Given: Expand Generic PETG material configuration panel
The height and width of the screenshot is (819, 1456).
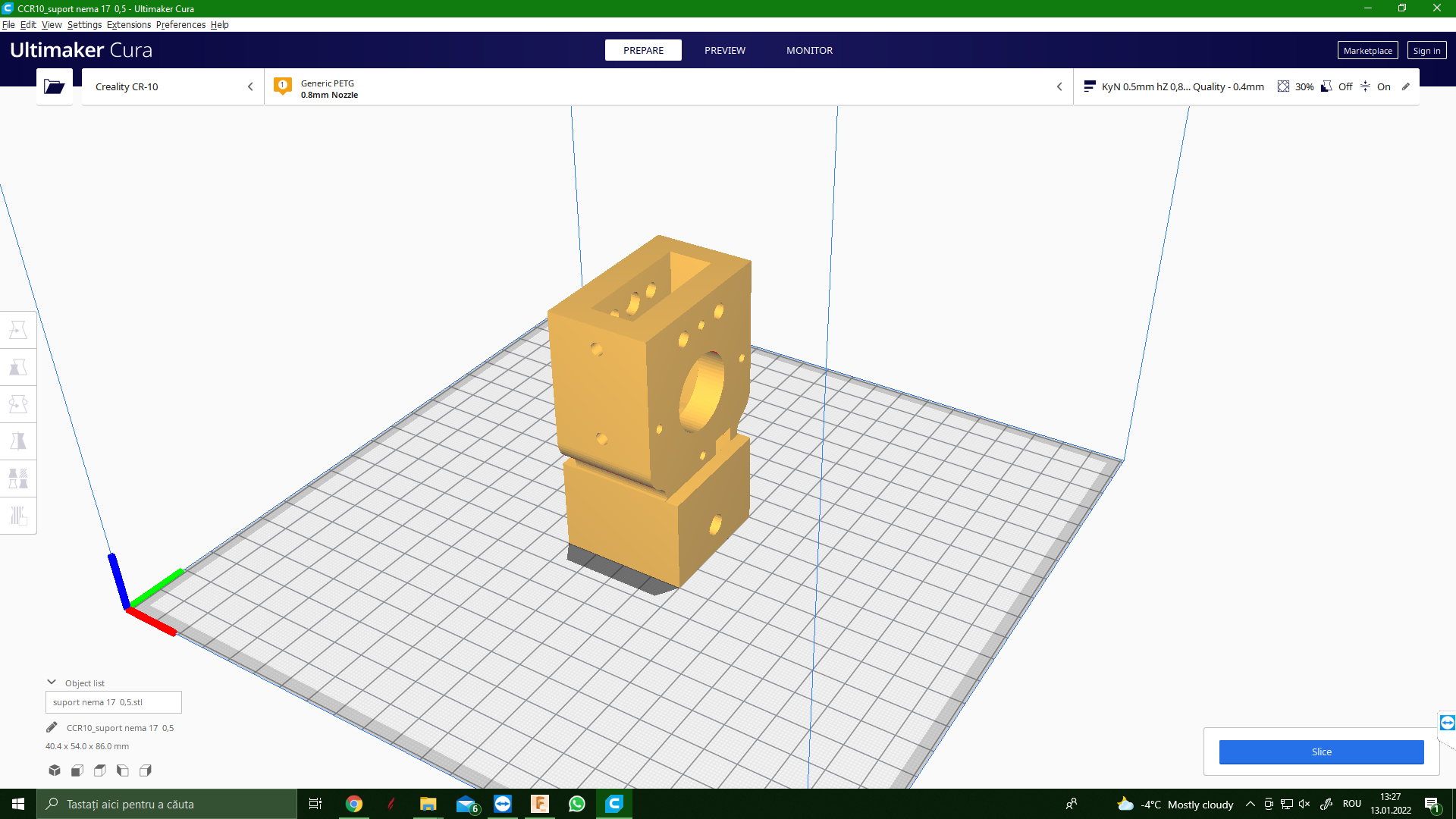Looking at the screenshot, I should point(667,86).
